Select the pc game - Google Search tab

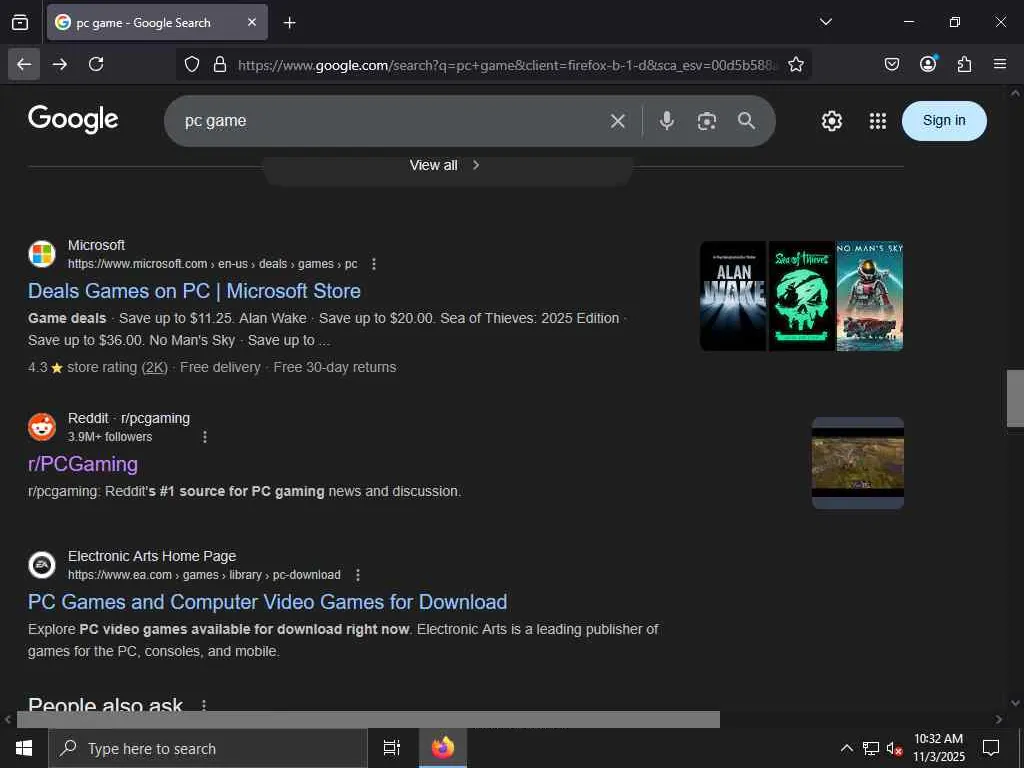[x=157, y=22]
